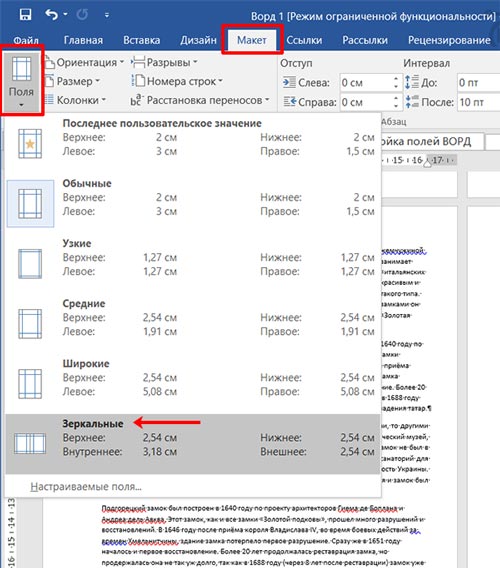
Task: Click the Слева indent stepper arrows
Action: pos(396,83)
